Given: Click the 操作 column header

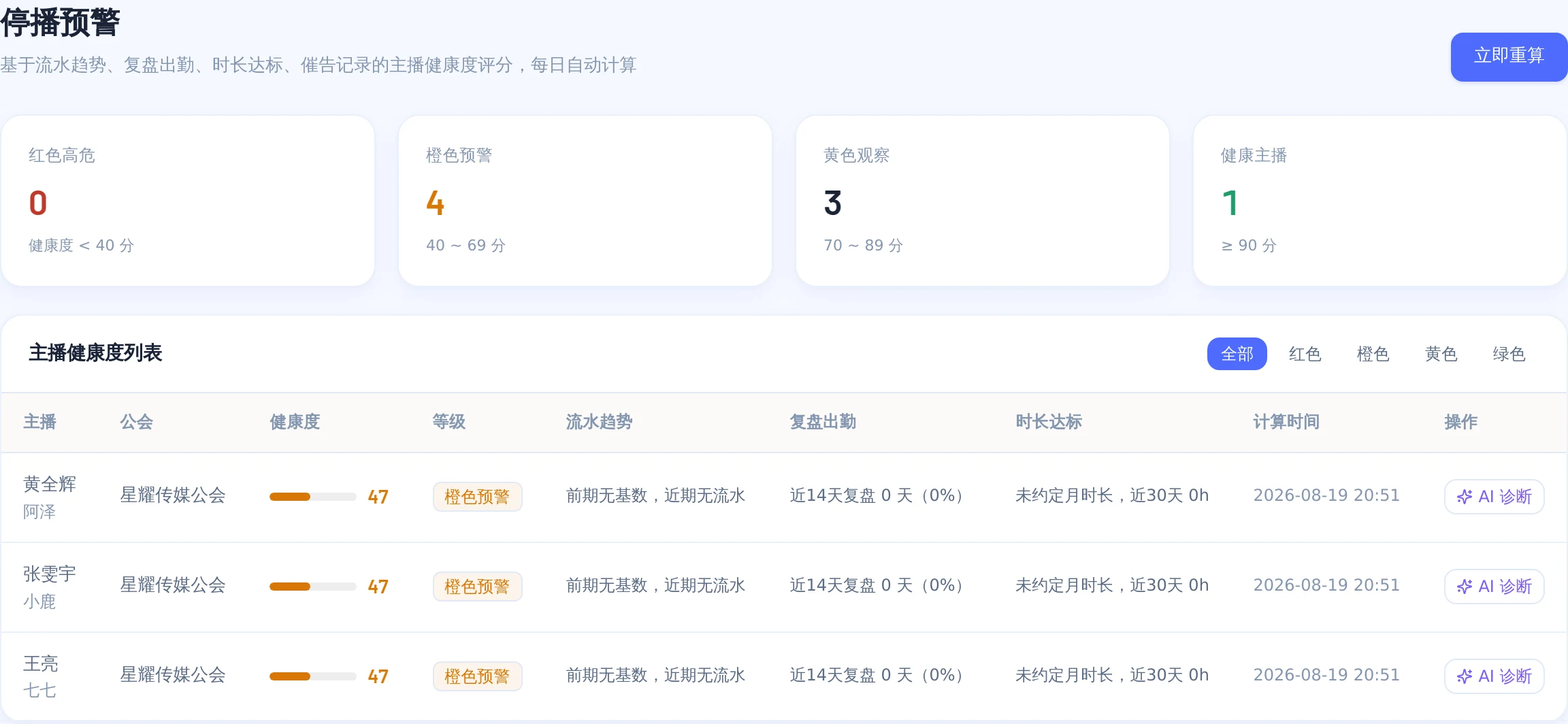Looking at the screenshot, I should [1460, 422].
